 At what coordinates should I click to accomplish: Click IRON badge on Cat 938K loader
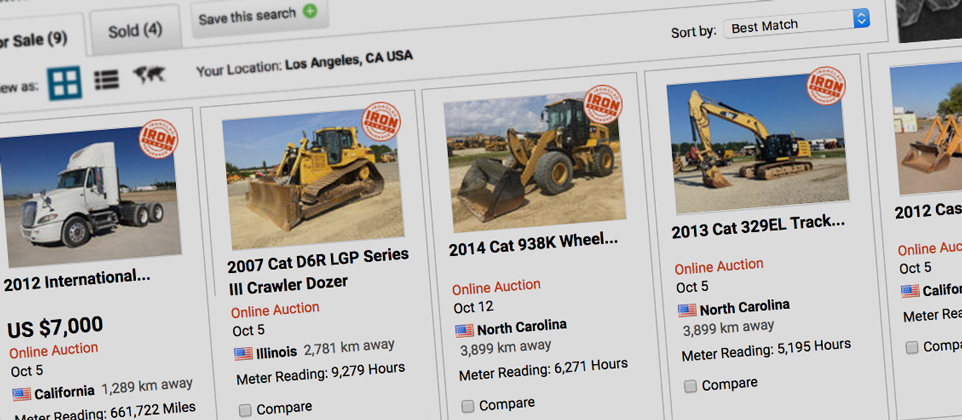603,104
